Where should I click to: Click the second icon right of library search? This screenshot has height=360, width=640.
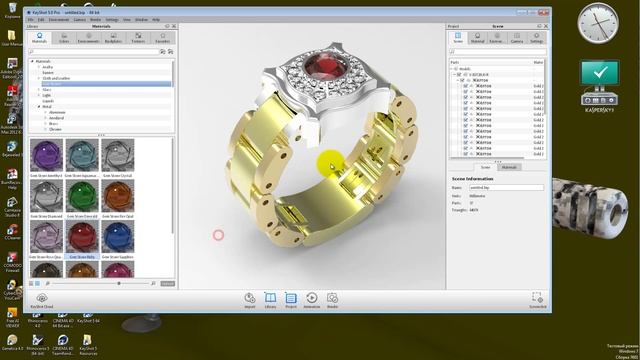click(170, 52)
